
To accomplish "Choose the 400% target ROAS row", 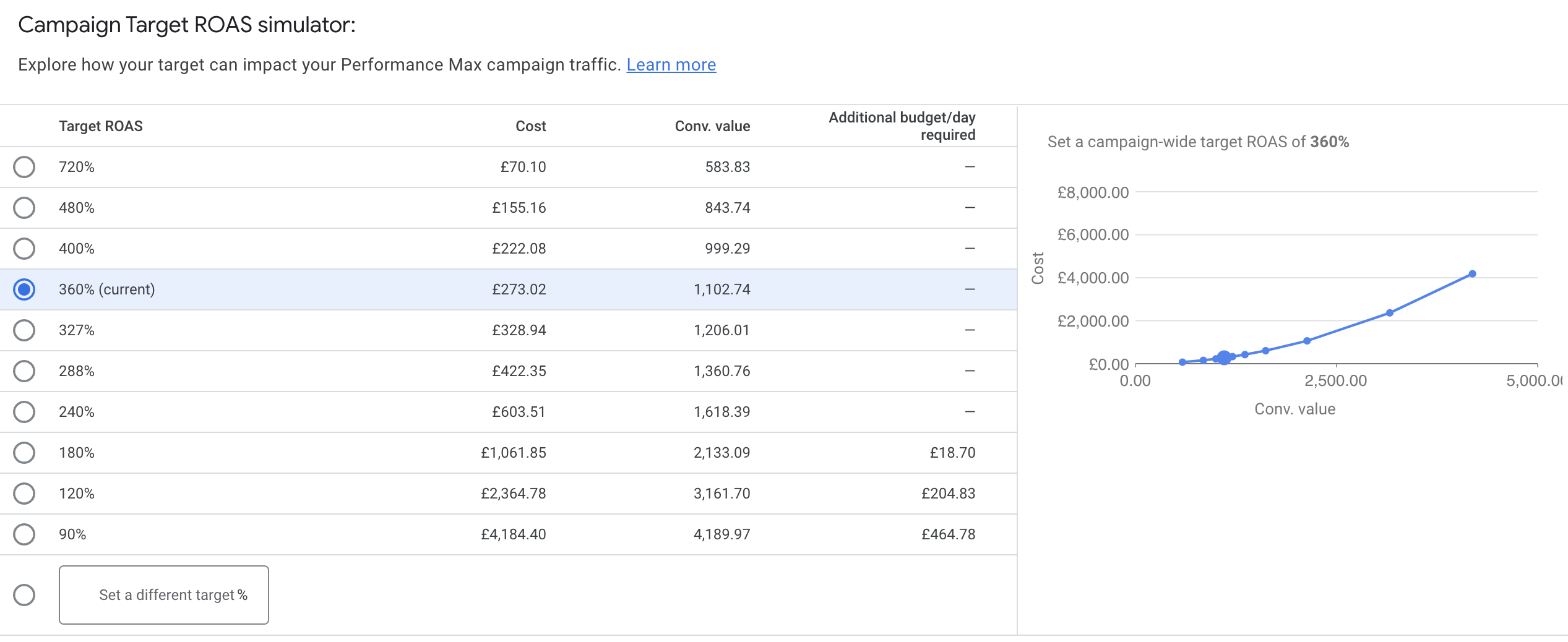I will 24,248.
